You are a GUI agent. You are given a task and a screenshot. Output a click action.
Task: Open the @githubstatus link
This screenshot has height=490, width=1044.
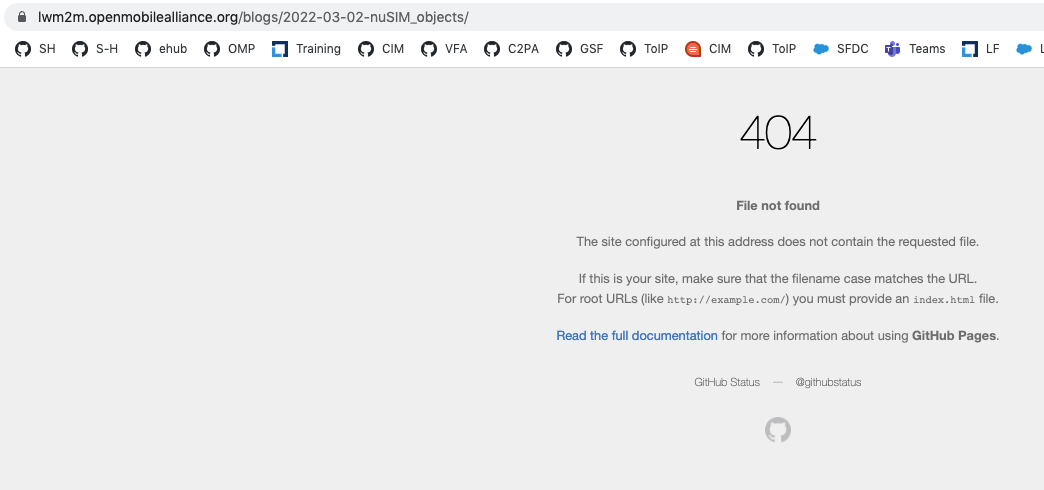(828, 382)
